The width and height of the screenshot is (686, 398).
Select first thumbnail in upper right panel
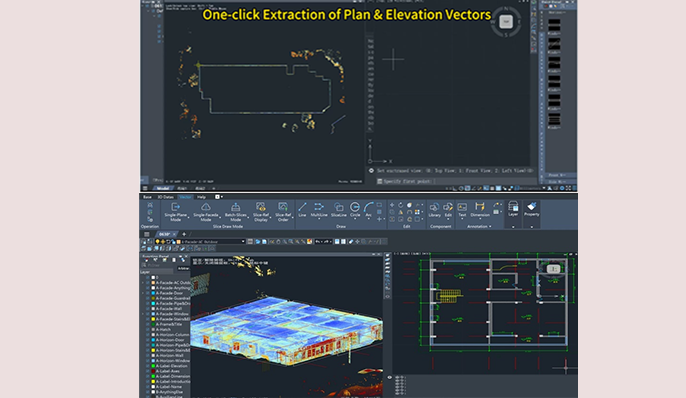(554, 24)
